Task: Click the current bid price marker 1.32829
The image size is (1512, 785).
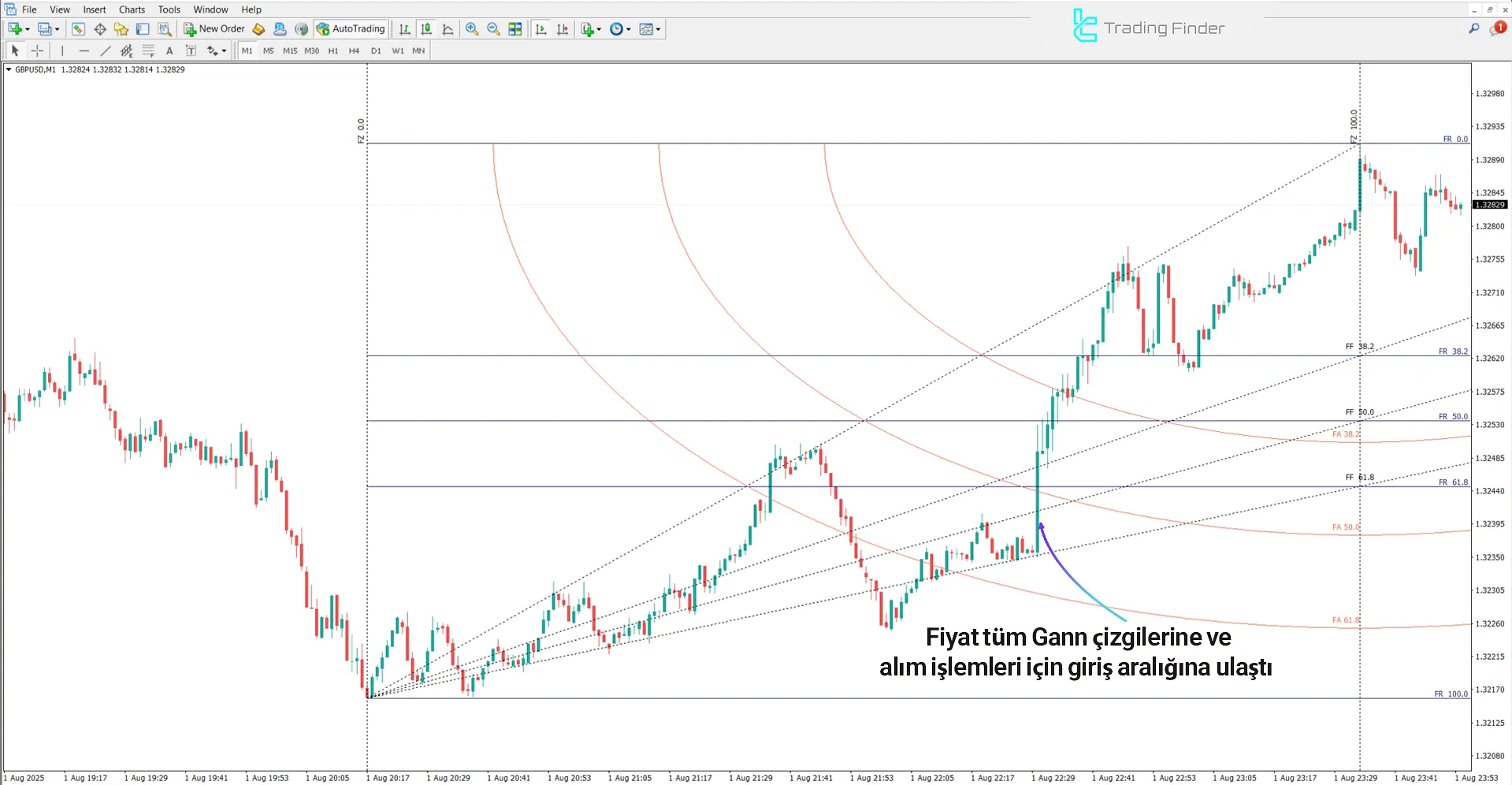Action: [x=1489, y=205]
